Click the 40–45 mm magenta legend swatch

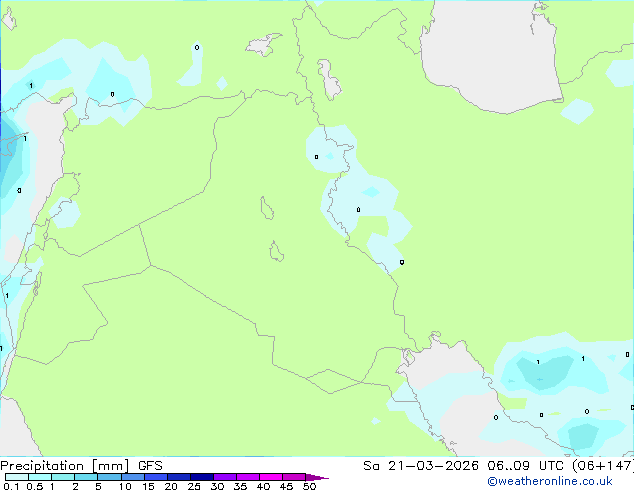coord(271,477)
